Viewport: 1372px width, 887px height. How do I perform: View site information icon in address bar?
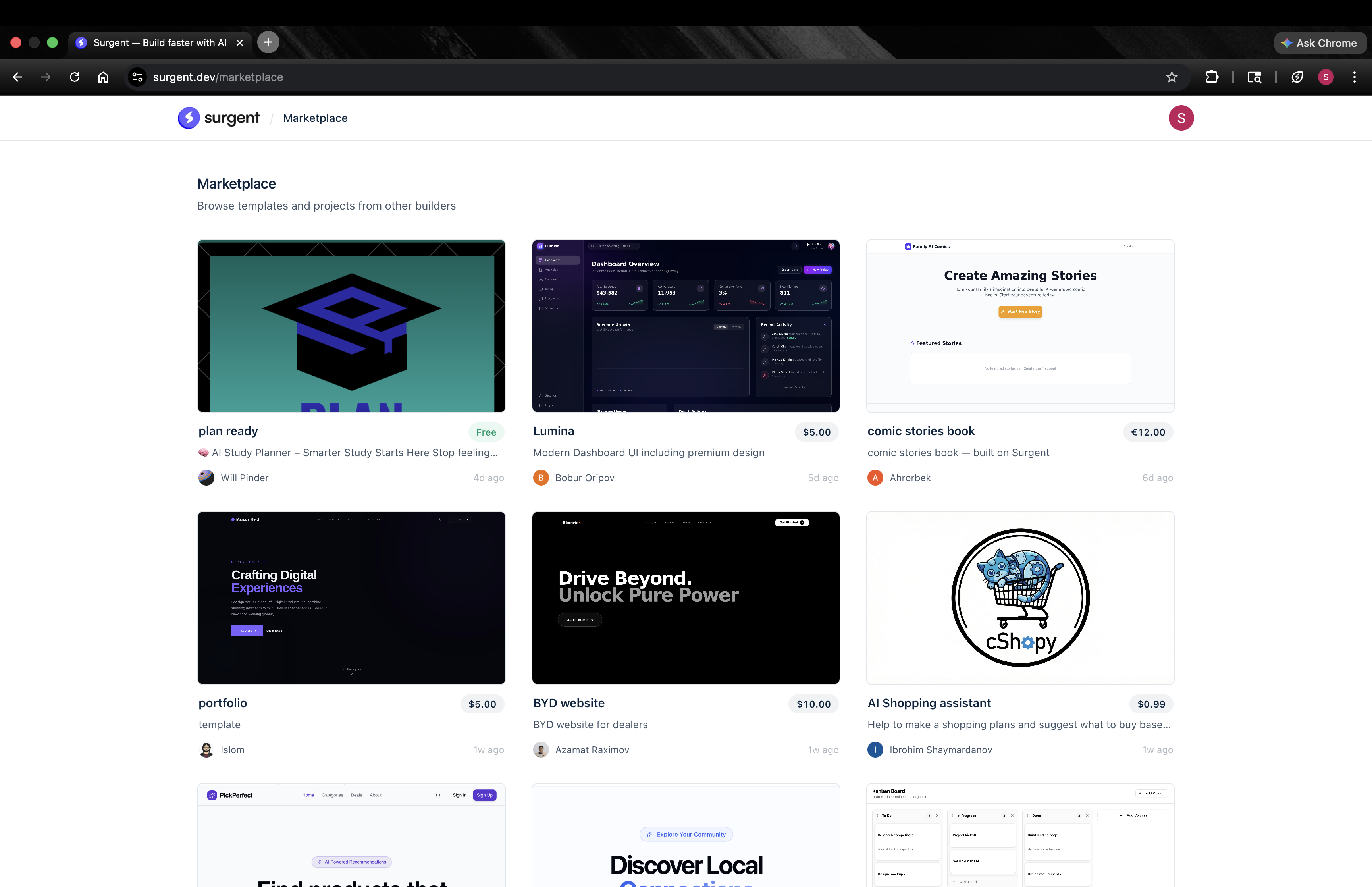137,77
